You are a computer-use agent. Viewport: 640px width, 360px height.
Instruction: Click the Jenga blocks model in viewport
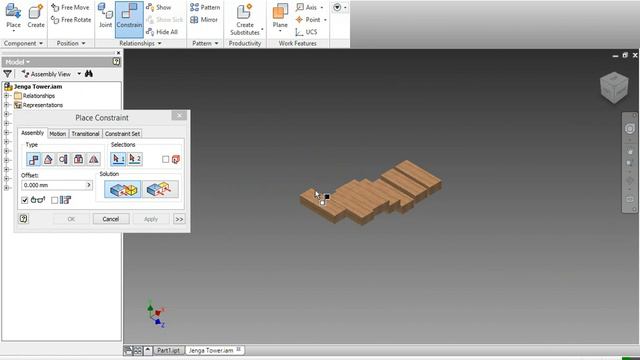coord(370,192)
